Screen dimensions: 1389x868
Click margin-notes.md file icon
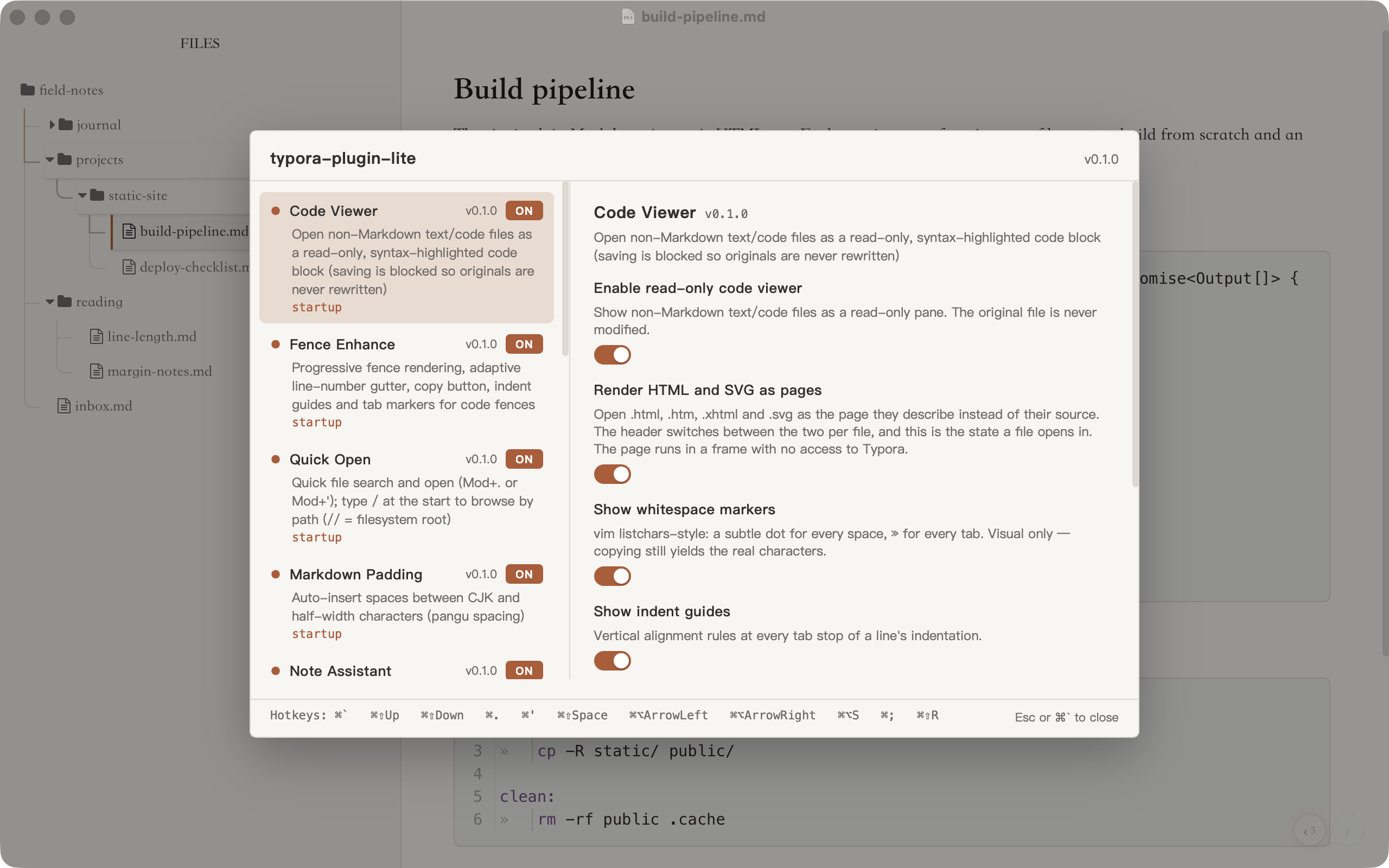pyautogui.click(x=97, y=372)
